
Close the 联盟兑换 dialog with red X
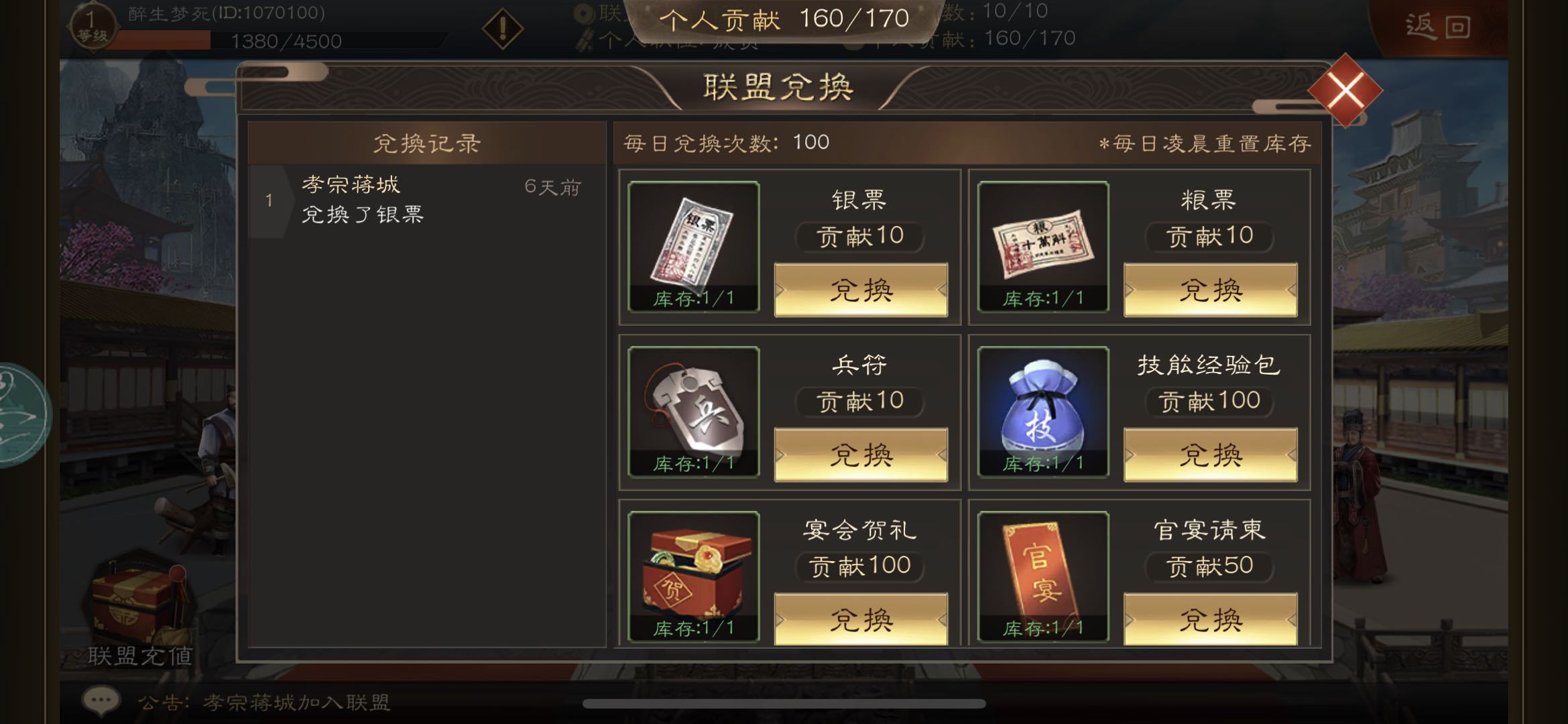click(x=1345, y=90)
